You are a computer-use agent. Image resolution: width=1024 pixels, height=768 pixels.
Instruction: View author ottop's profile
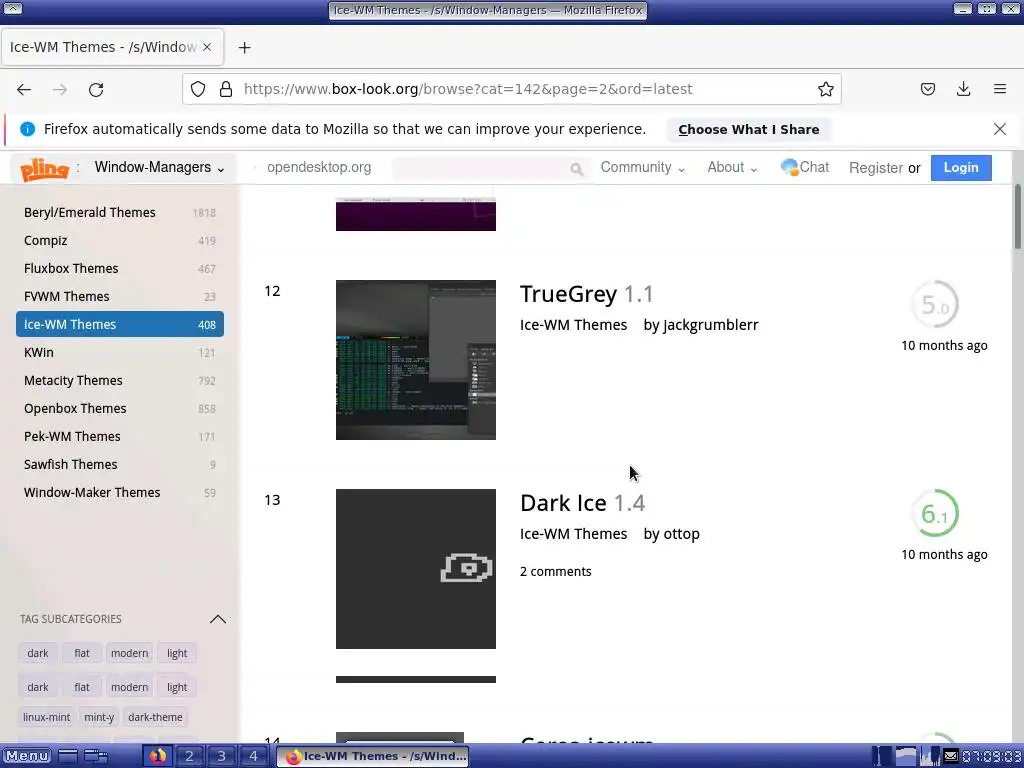pyautogui.click(x=681, y=534)
